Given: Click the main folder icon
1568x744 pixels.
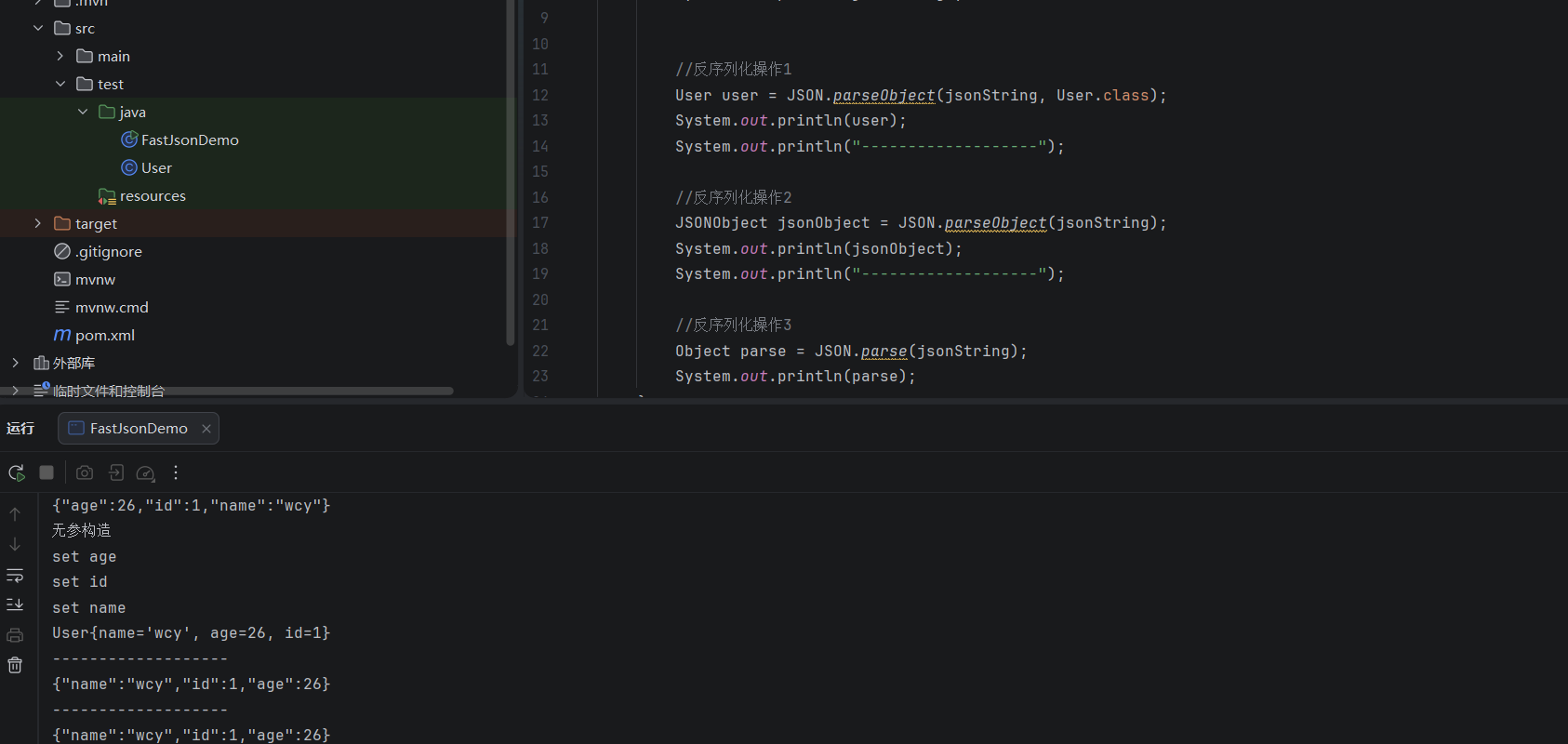Looking at the screenshot, I should (x=85, y=56).
